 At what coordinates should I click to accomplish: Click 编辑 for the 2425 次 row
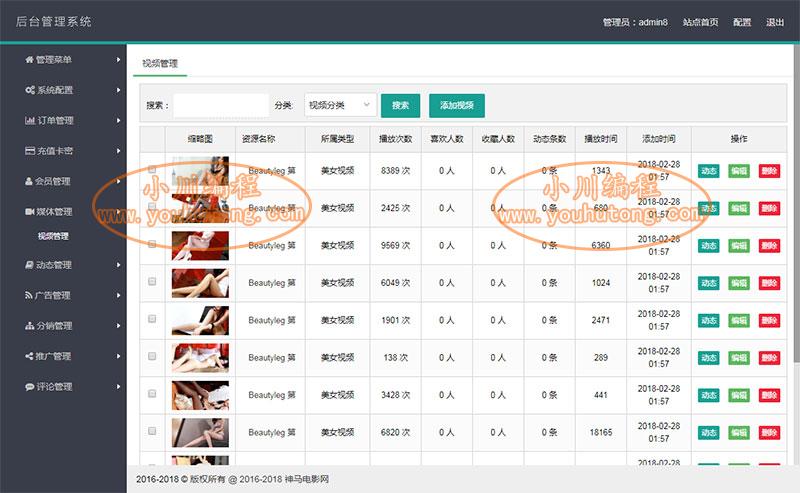(739, 208)
